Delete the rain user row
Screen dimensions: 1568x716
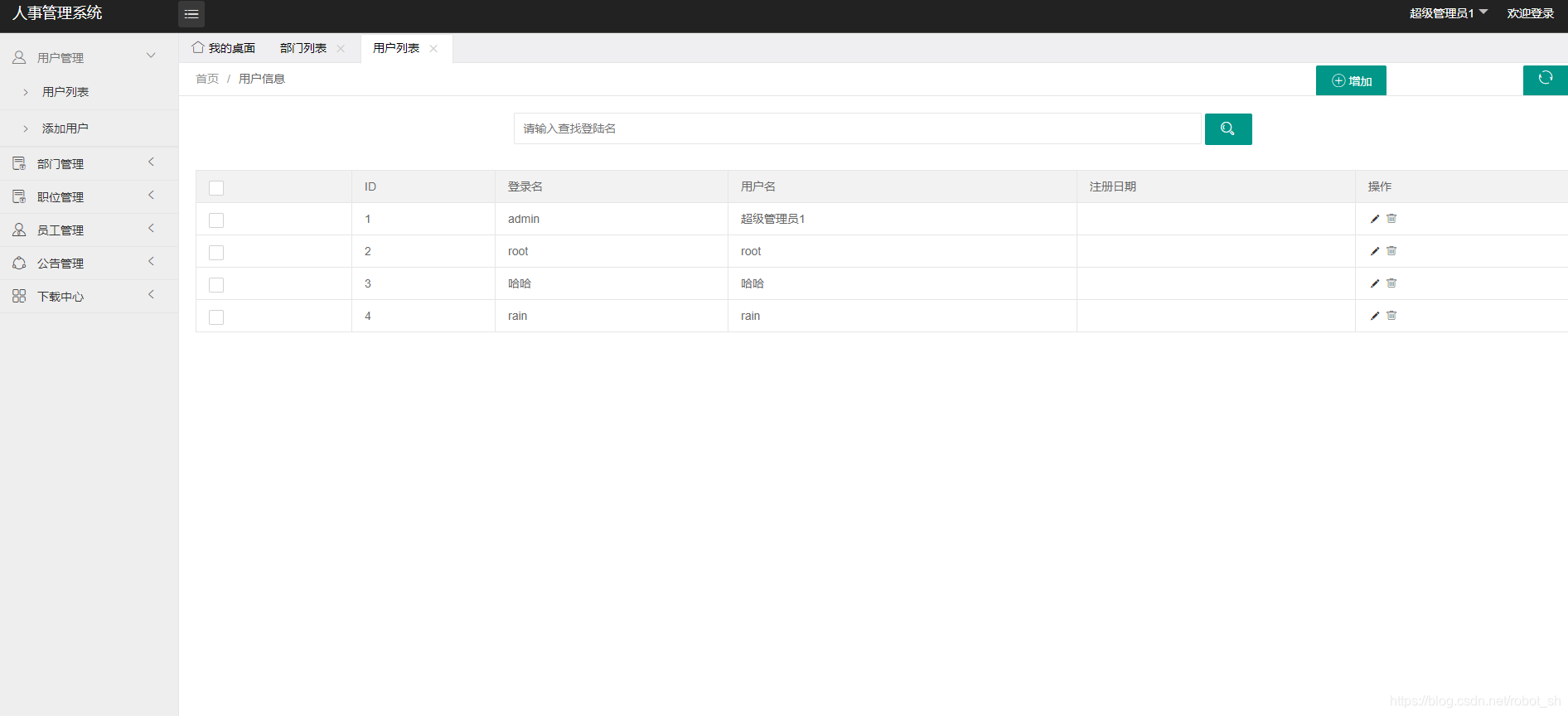(x=1391, y=316)
